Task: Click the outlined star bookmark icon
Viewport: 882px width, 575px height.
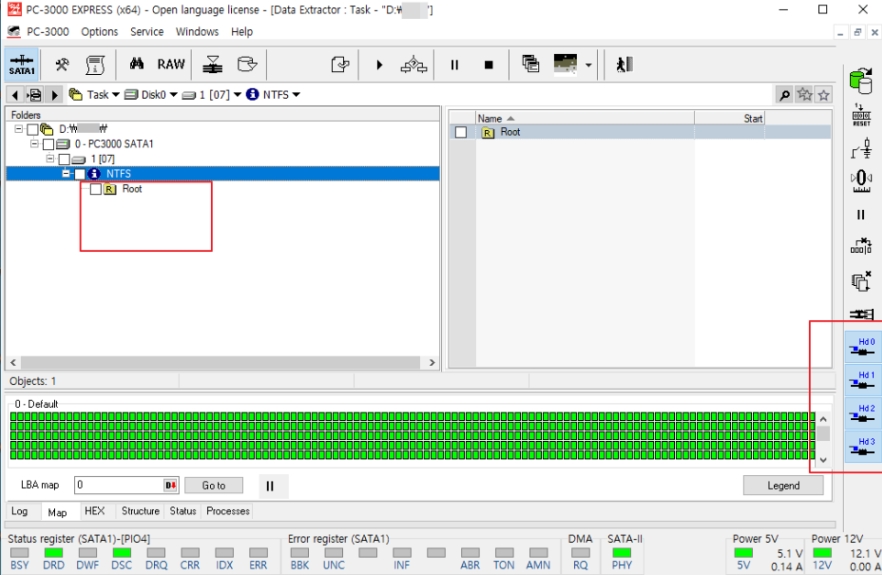Action: click(x=824, y=95)
